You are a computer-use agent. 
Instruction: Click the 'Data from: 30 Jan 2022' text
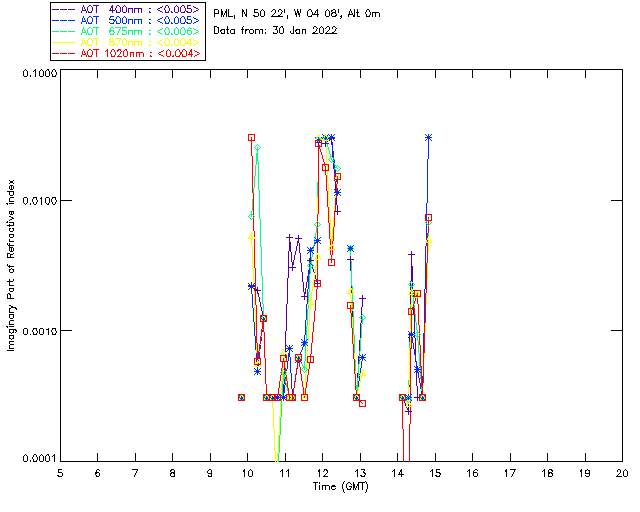coord(275,31)
